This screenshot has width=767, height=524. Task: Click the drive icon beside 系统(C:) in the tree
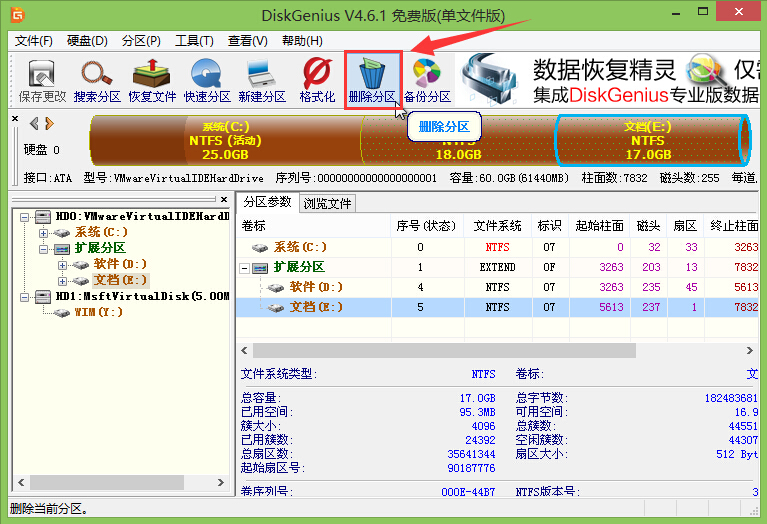click(x=62, y=232)
